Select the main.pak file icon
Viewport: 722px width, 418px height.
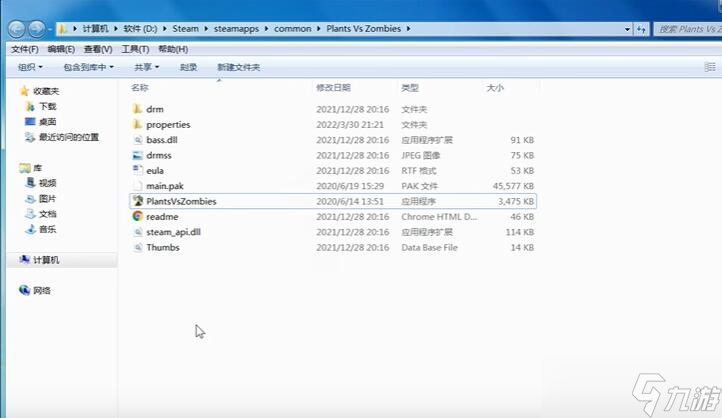click(x=137, y=186)
